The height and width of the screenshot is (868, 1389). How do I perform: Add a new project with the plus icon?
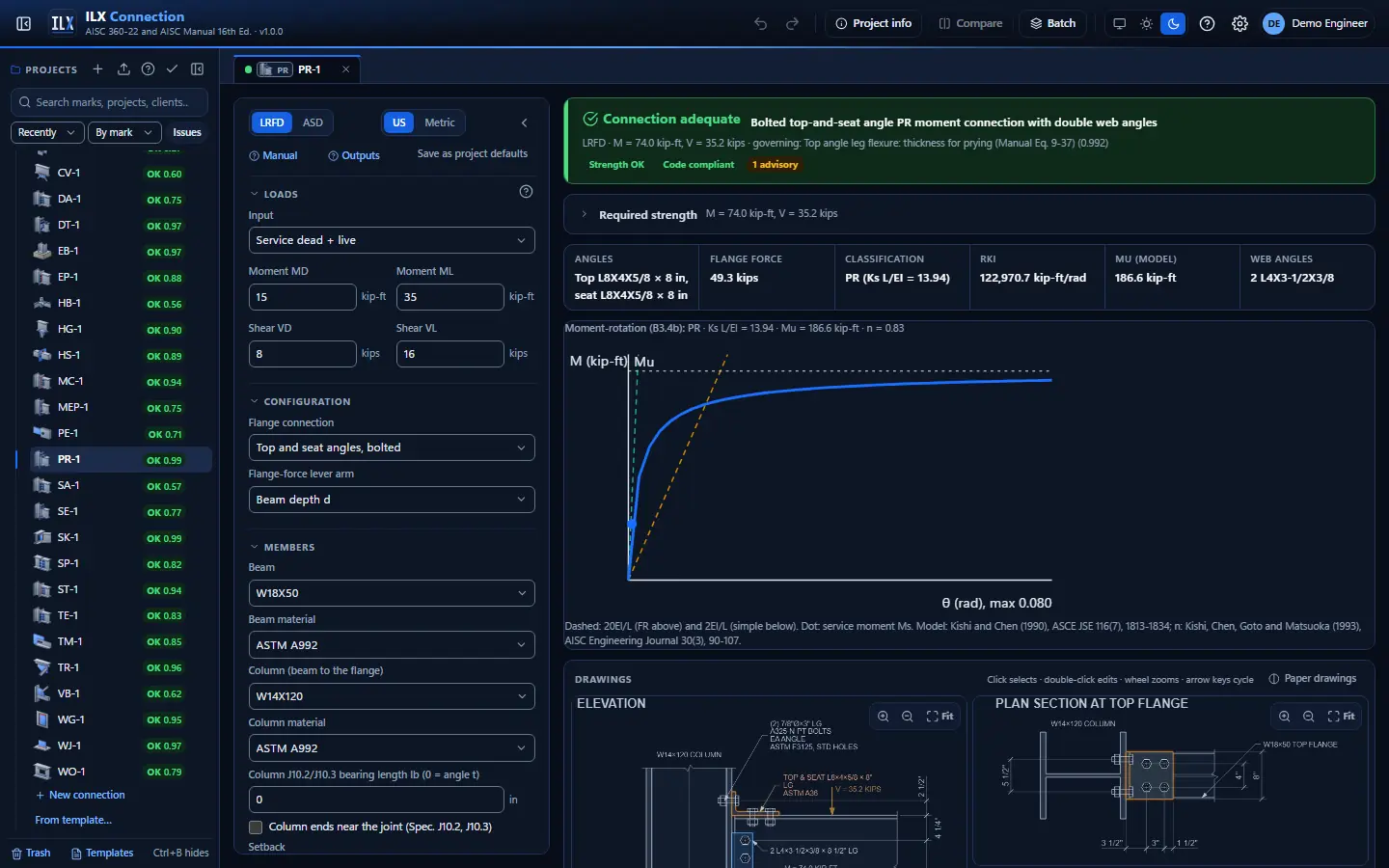tap(97, 69)
